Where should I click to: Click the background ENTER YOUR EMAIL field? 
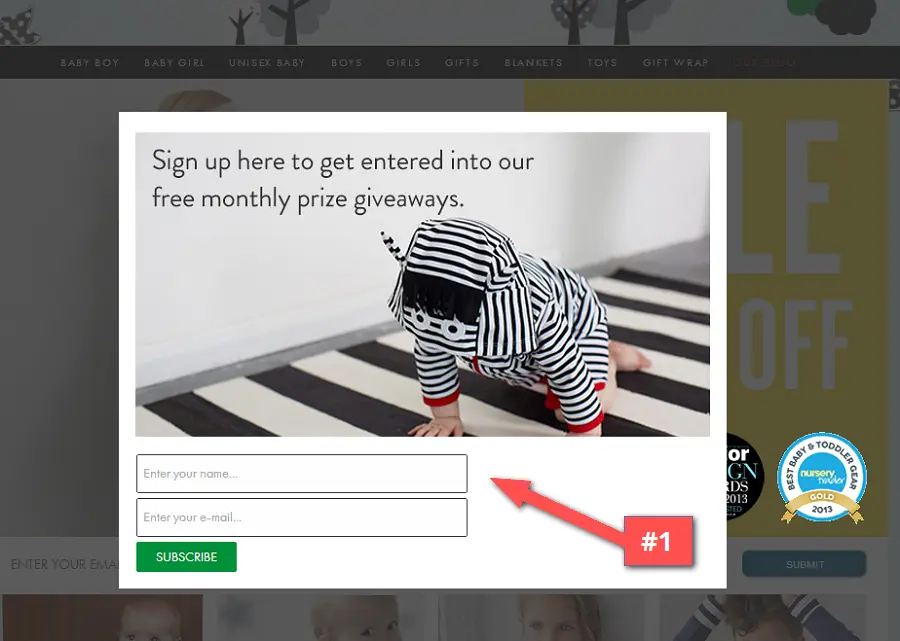coord(63,564)
